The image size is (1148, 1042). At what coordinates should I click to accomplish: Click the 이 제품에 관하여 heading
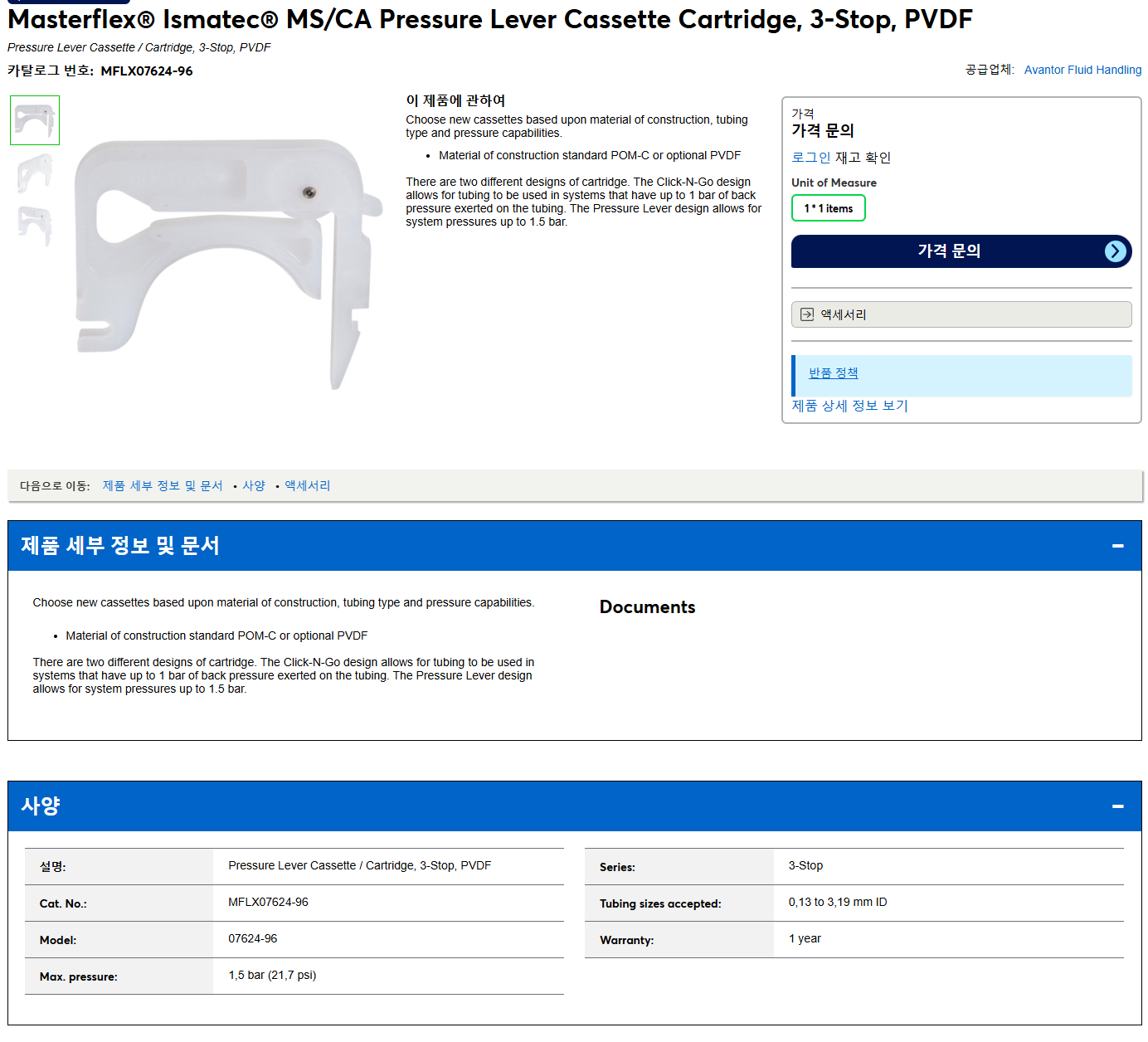455,100
